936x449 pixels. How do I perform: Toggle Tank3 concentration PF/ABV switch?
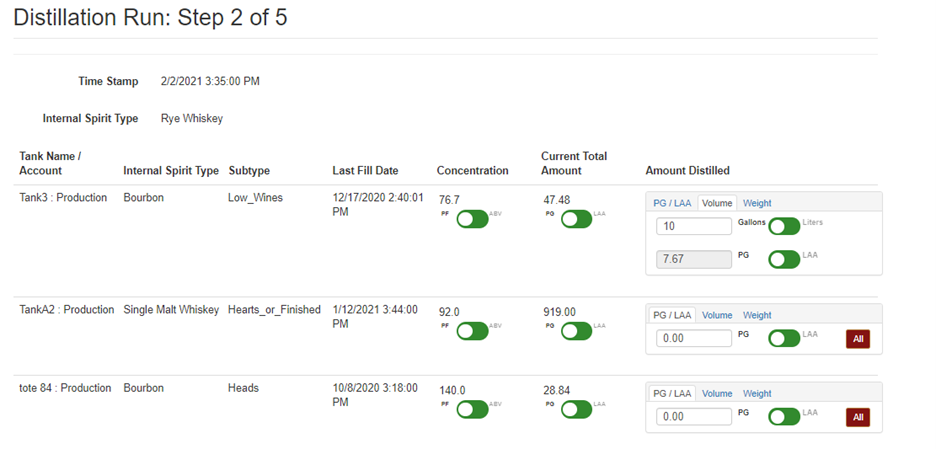tap(472, 219)
